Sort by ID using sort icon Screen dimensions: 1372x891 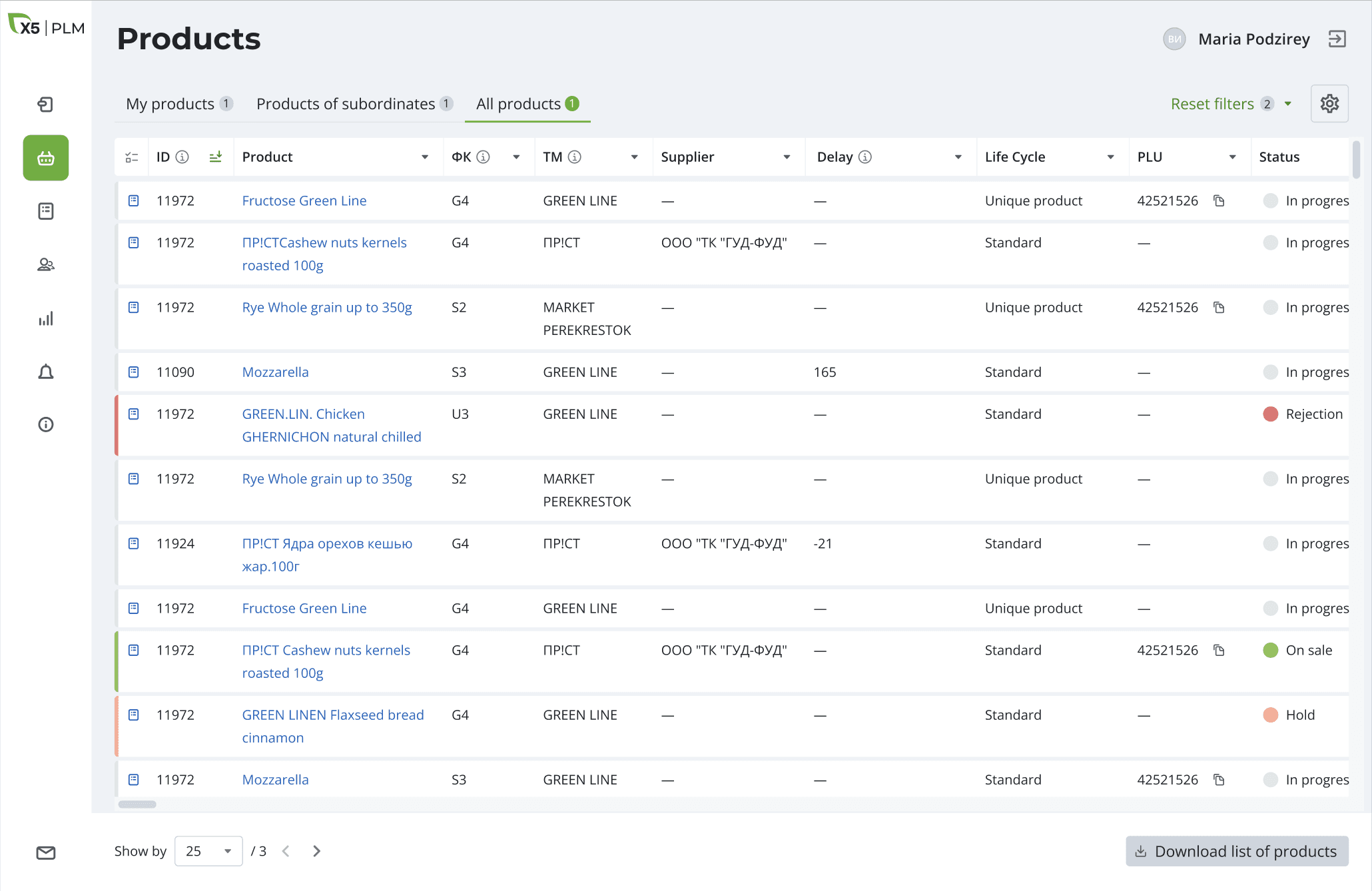(x=215, y=157)
